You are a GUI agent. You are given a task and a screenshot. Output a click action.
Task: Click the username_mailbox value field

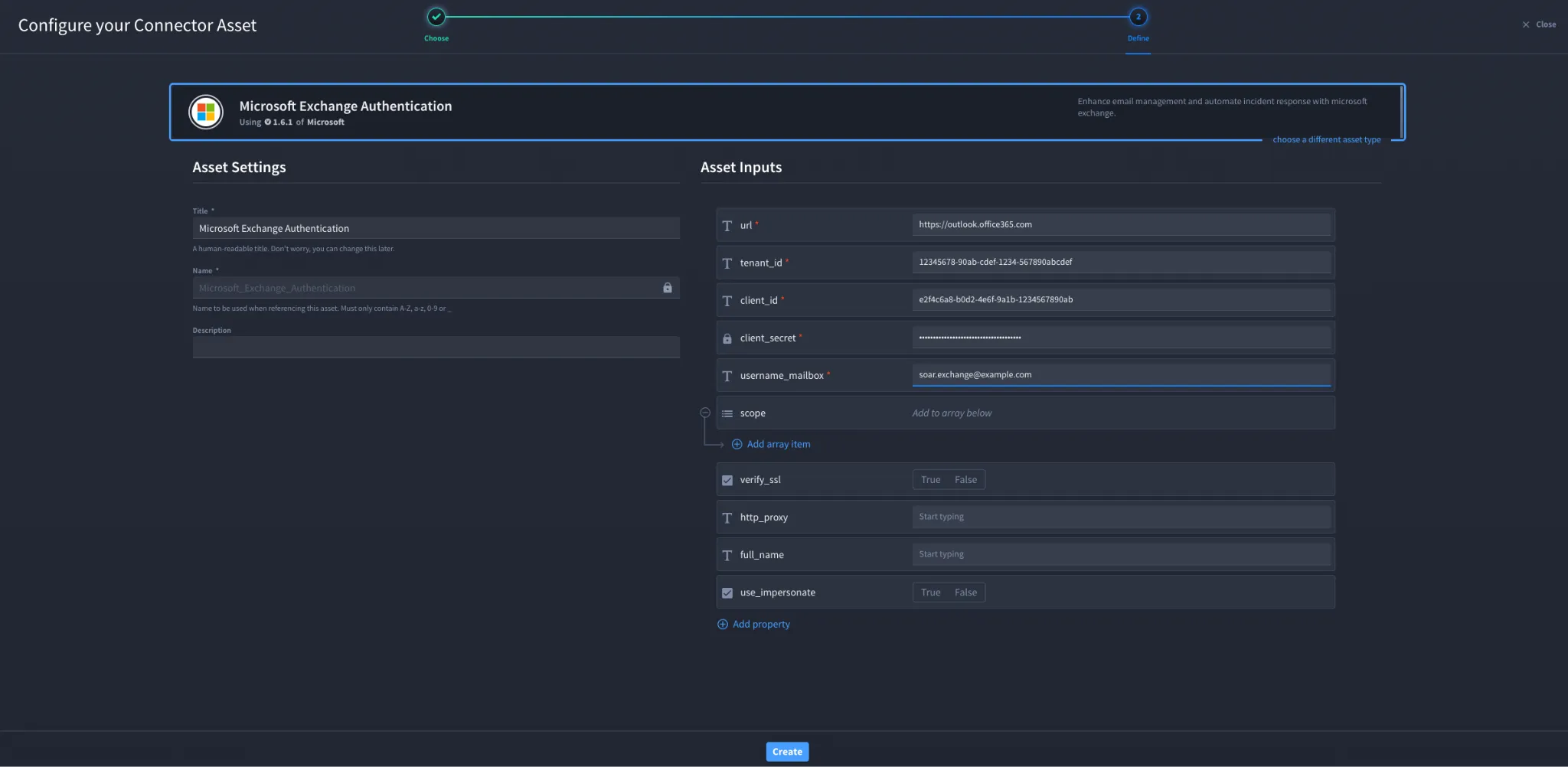(x=1121, y=374)
